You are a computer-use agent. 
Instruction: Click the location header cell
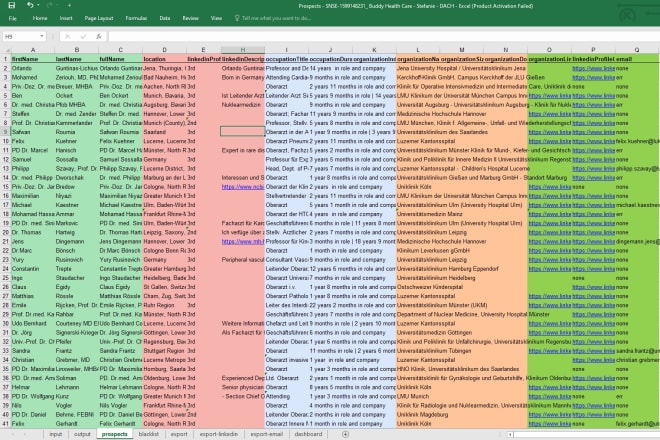click(x=164, y=59)
